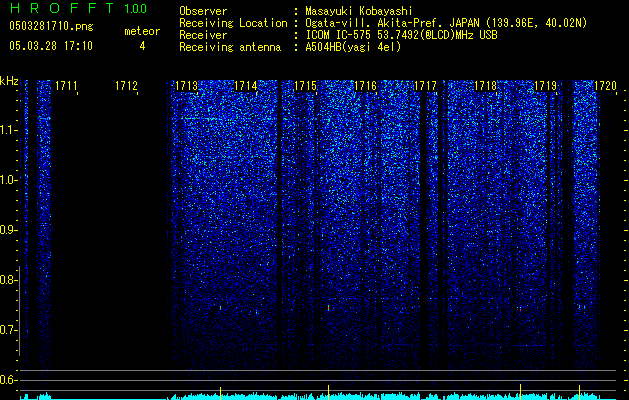Click the 1711 time axis label
629x400 pixels.
tap(66, 86)
